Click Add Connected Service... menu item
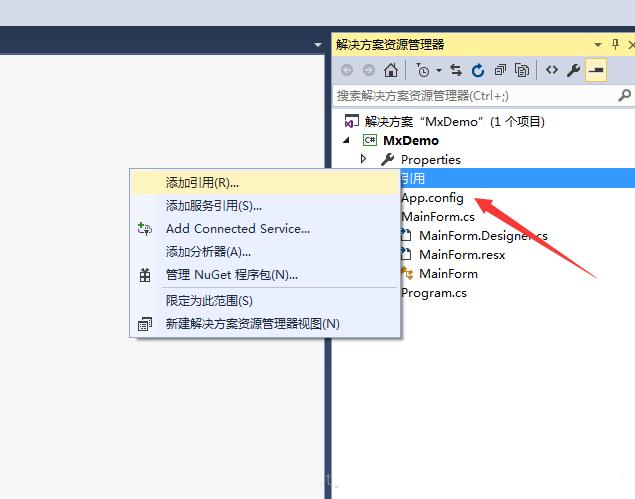 [x=237, y=228]
